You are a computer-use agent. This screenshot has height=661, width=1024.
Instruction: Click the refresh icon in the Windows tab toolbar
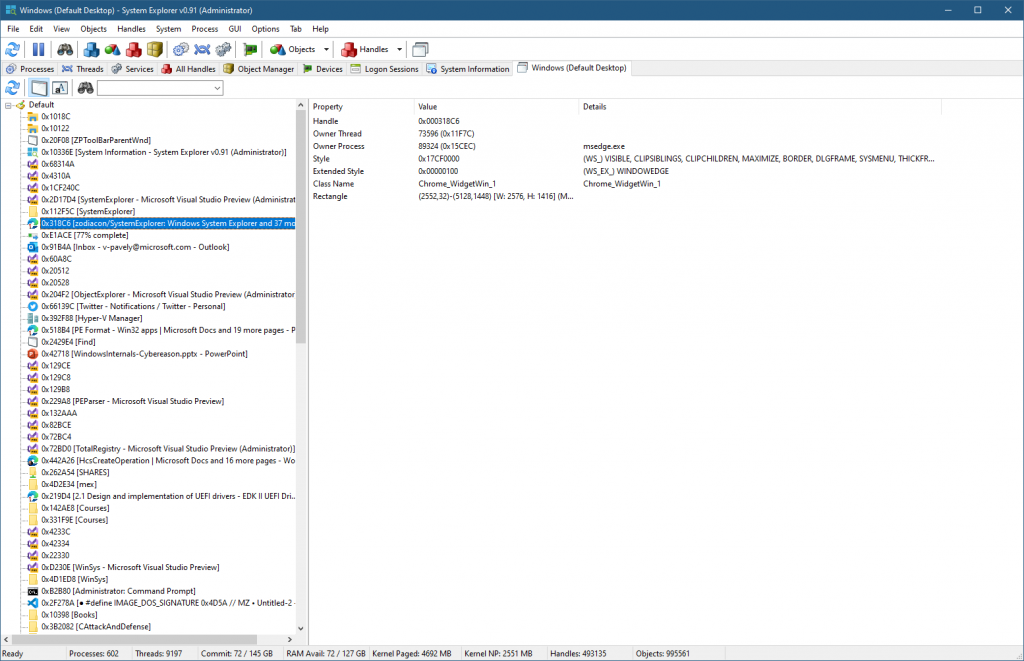[x=13, y=88]
